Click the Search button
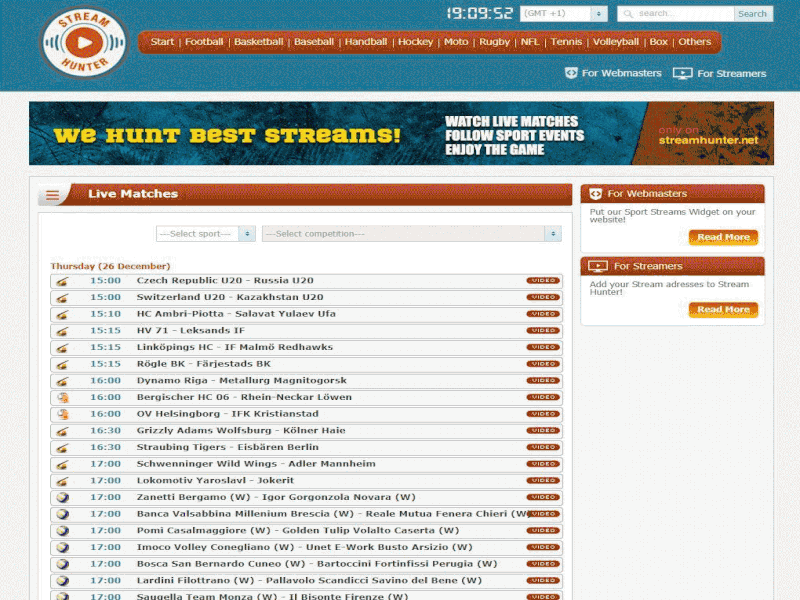This screenshot has width=800, height=600. pyautogui.click(x=753, y=14)
